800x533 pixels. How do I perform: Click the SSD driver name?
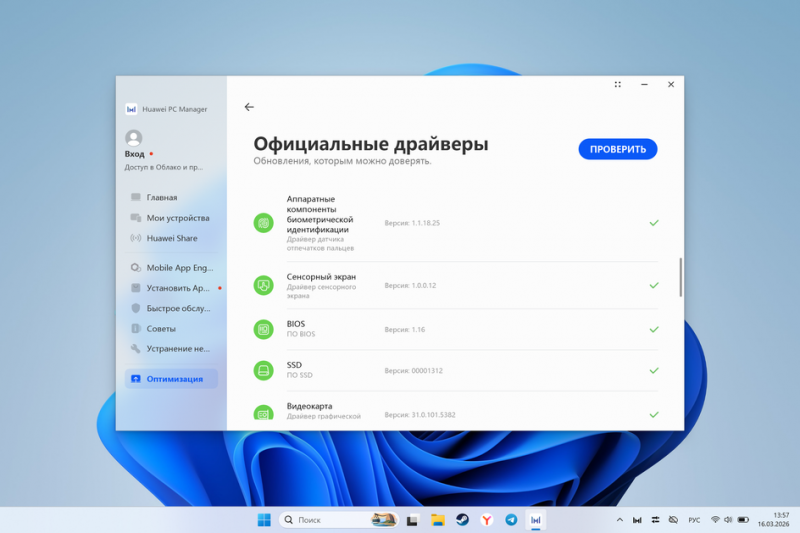tap(294, 365)
